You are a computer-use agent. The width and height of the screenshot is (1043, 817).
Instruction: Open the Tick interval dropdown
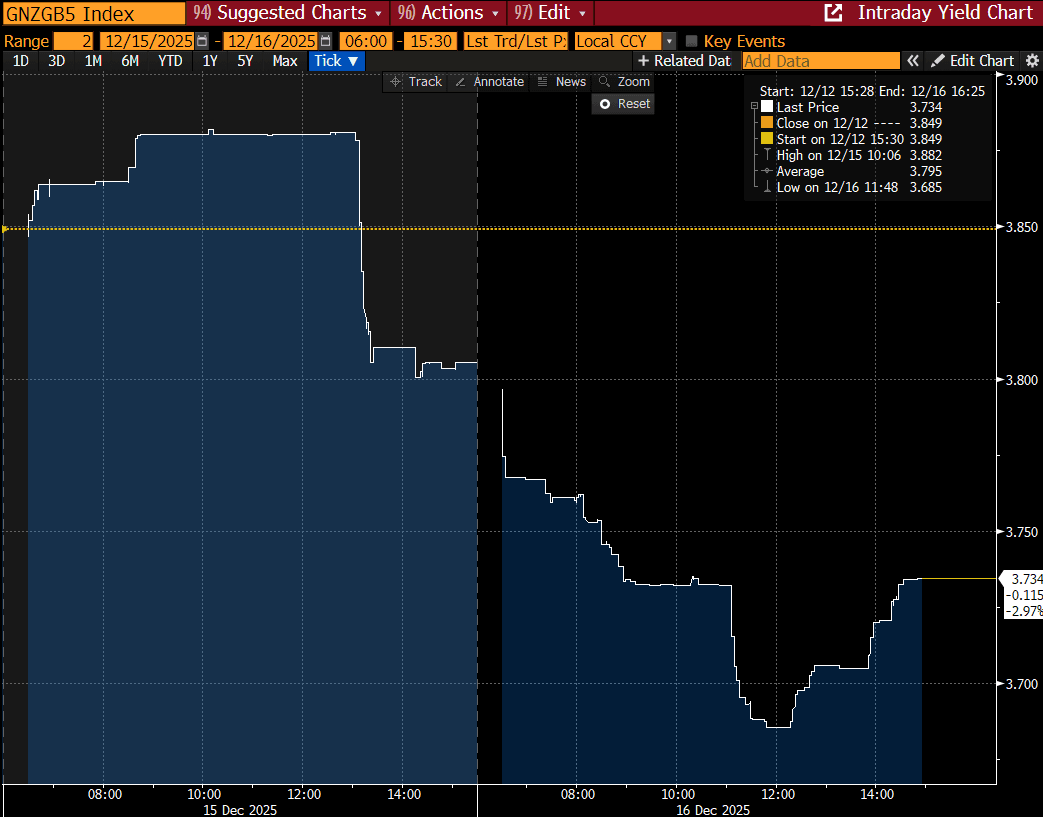point(337,61)
